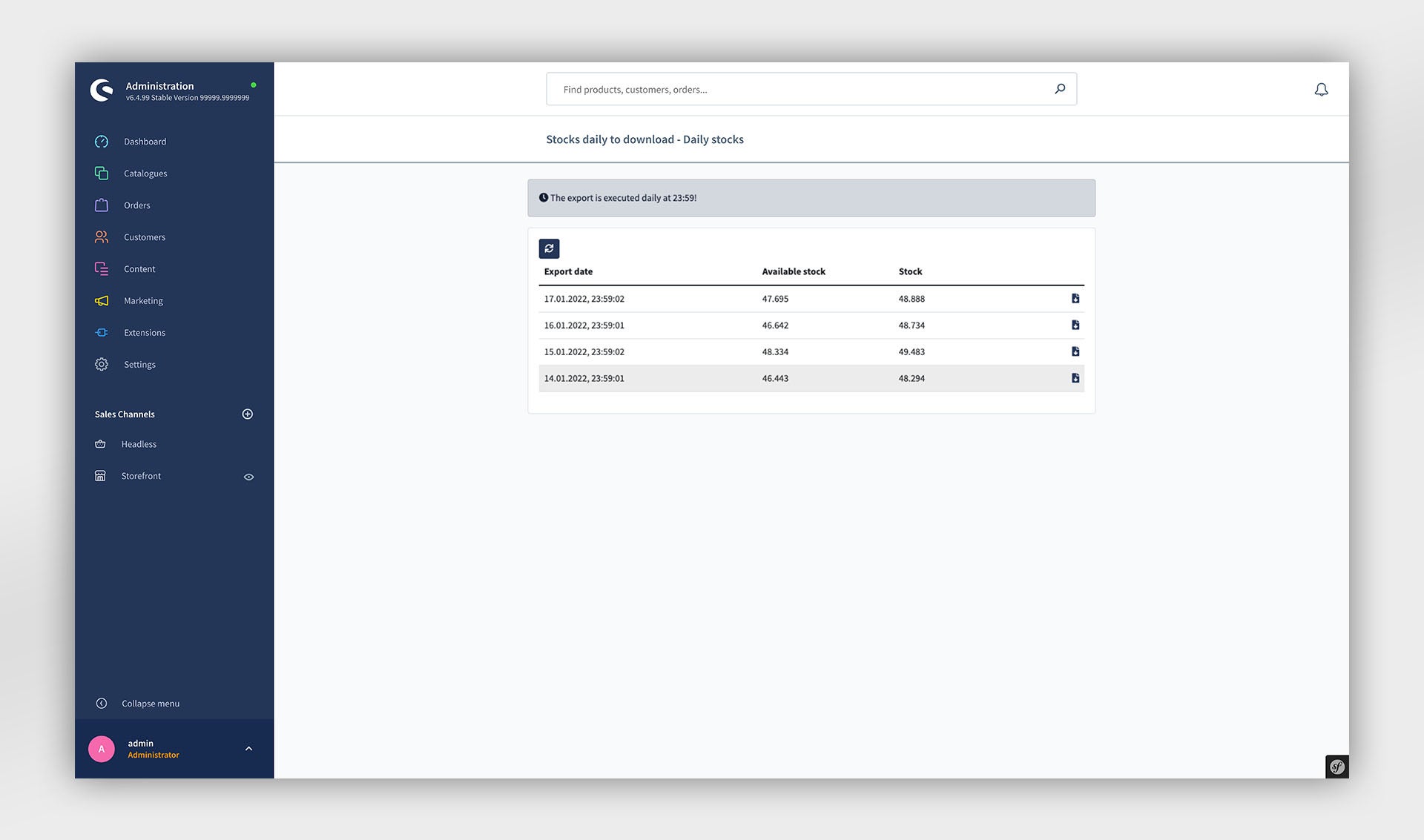Refresh the daily stocks list
This screenshot has height=840, width=1424.
[549, 248]
